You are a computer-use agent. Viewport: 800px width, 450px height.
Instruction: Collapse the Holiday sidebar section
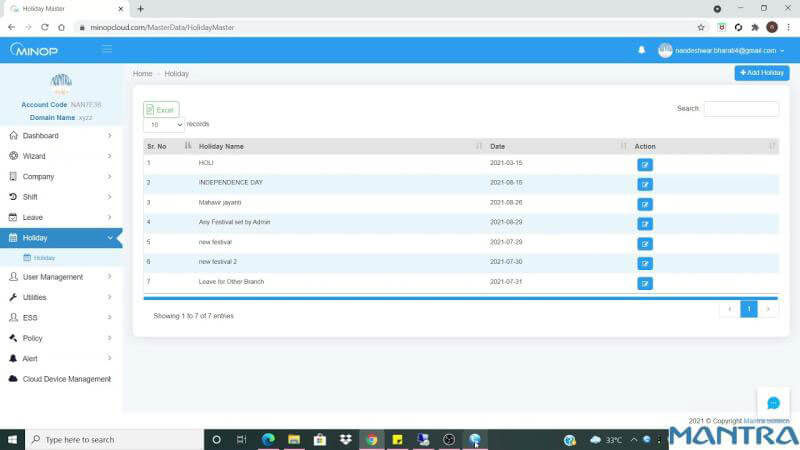tap(61, 238)
